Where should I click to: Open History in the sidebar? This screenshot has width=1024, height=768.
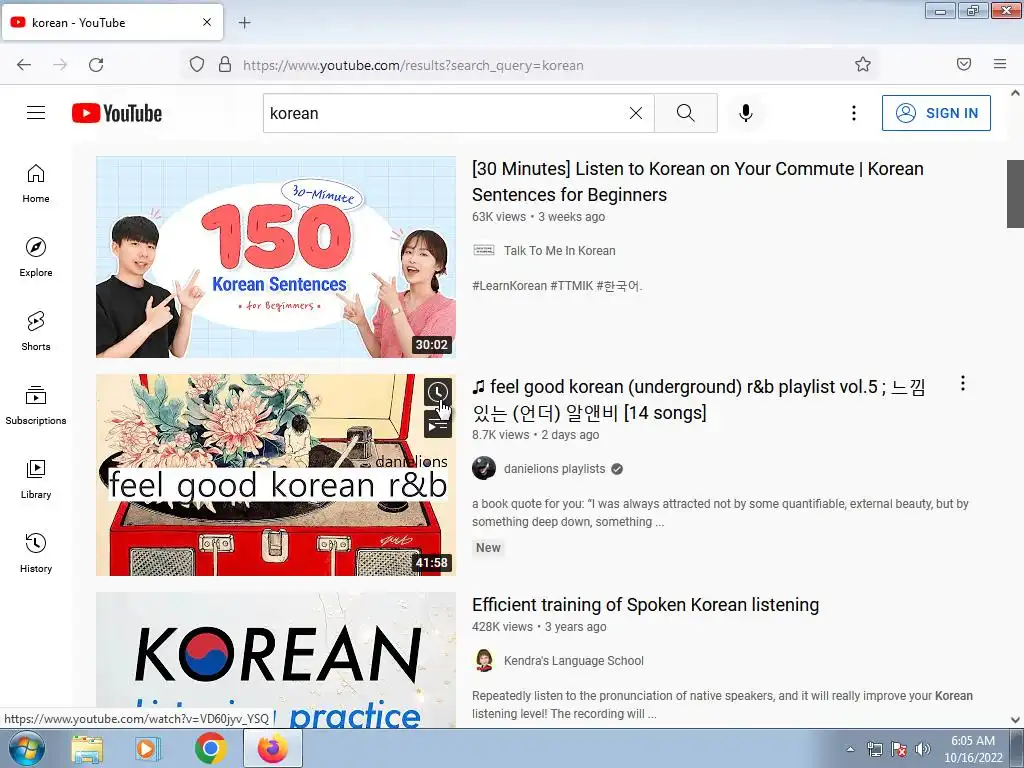point(36,553)
